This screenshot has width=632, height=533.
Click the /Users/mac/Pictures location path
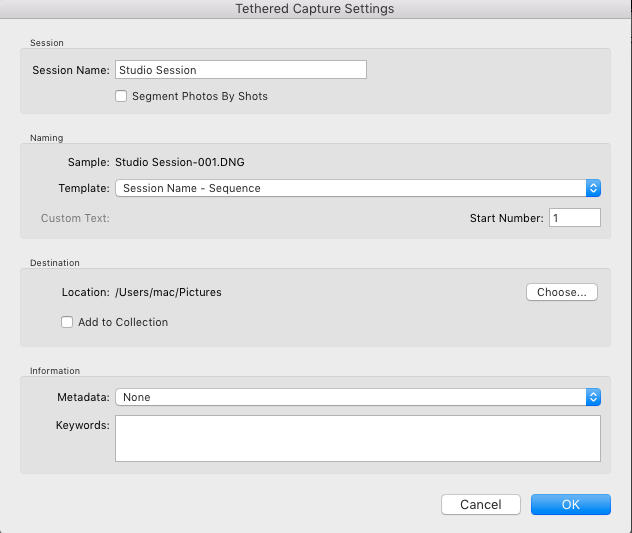pos(168,292)
